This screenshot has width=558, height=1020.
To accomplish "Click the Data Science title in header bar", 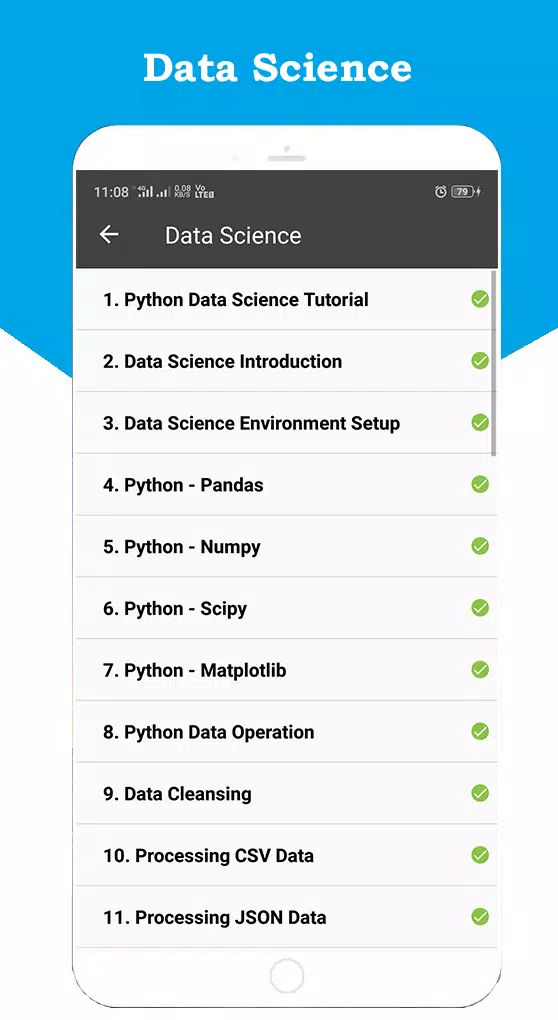I will [233, 235].
